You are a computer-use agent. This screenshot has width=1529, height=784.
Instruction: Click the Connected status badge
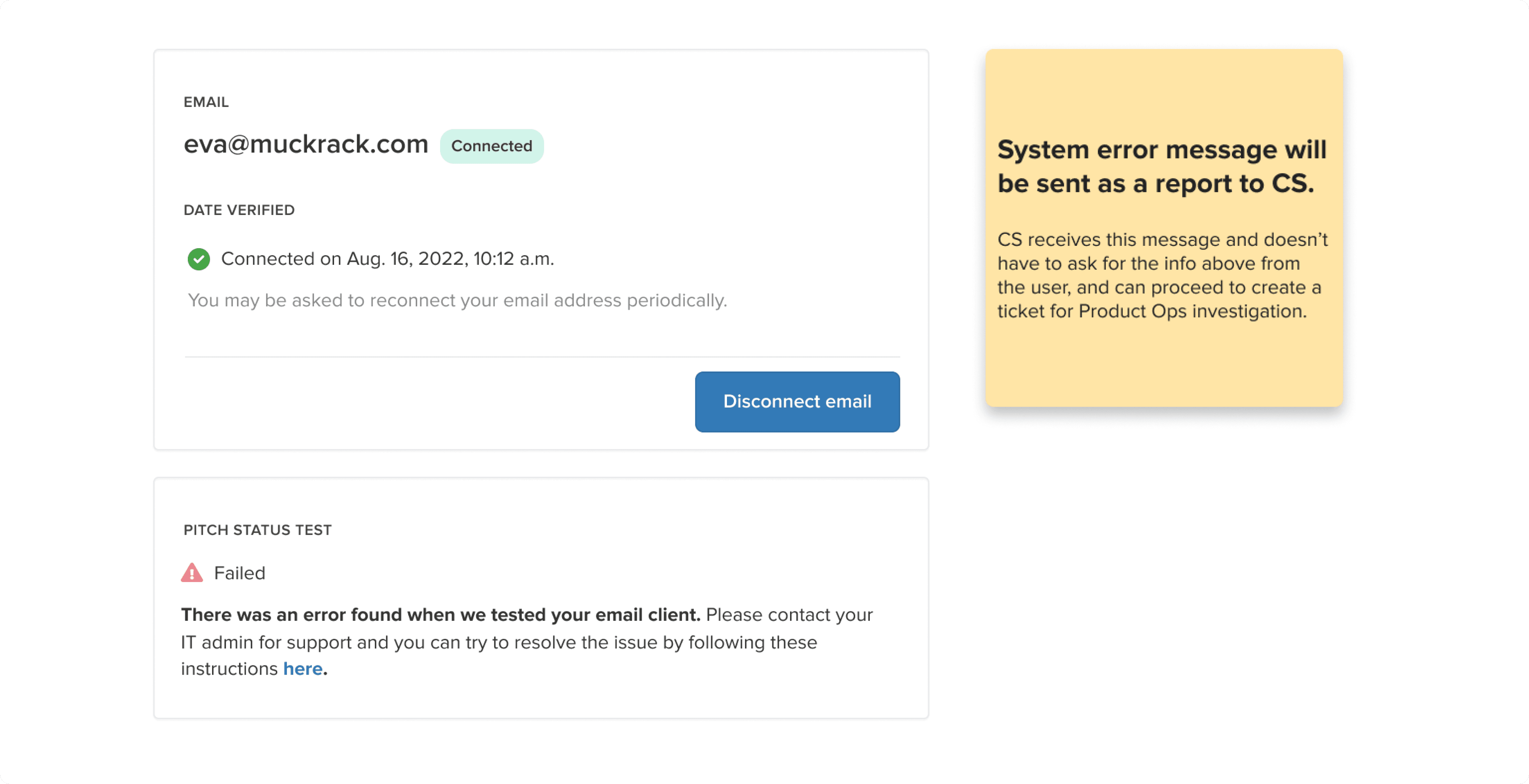[492, 146]
